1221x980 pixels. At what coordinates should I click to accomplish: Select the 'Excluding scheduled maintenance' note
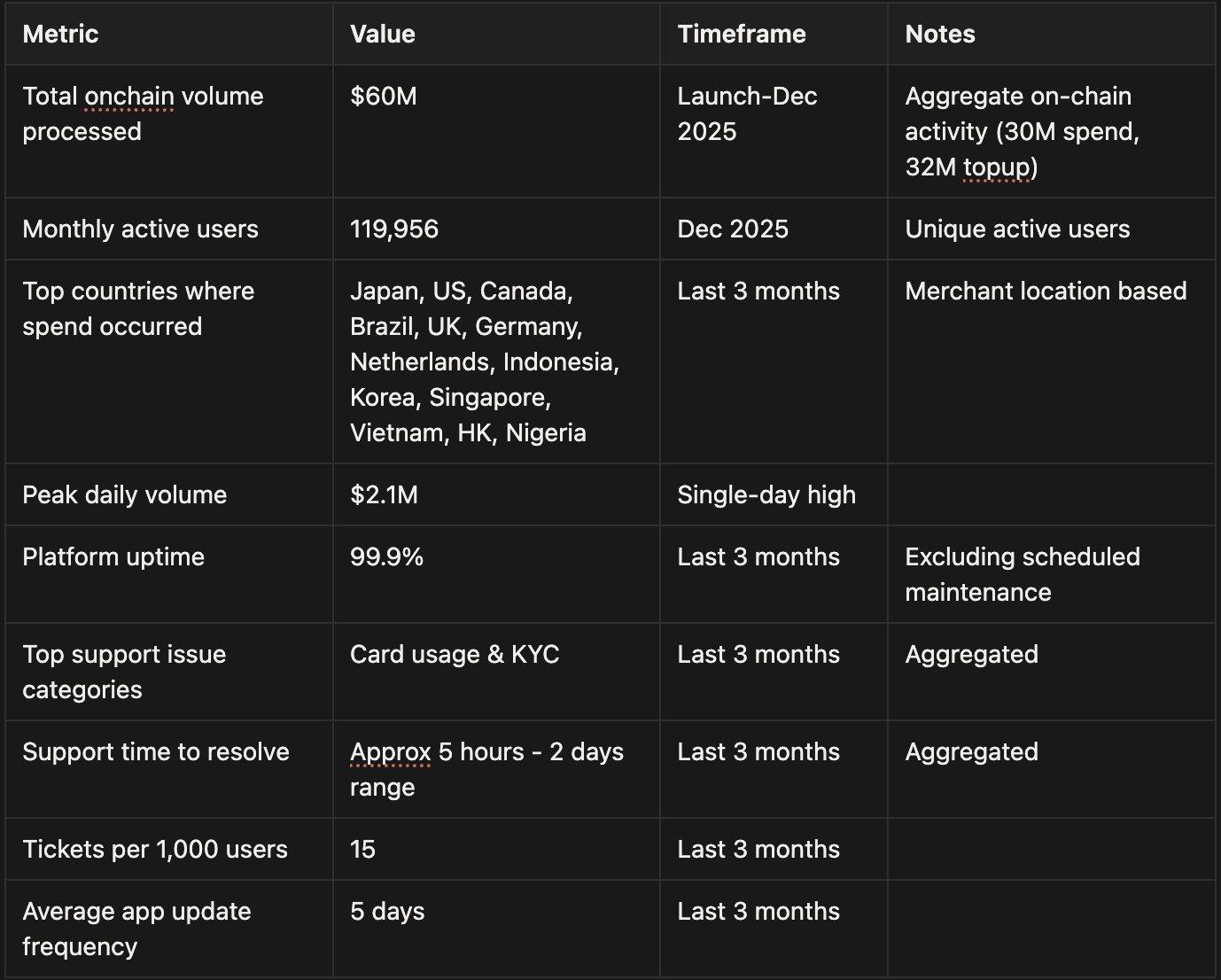pos(1023,574)
